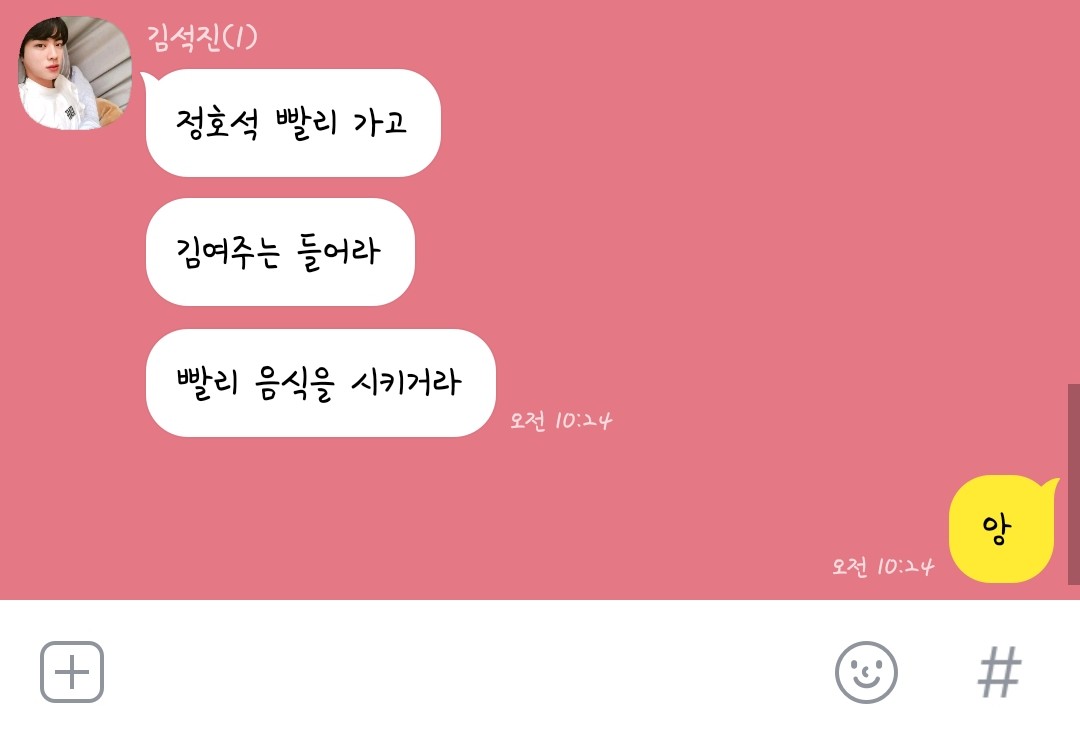Select the message '김여주는 들어라'
This screenshot has height=744, width=1080.
[280, 252]
